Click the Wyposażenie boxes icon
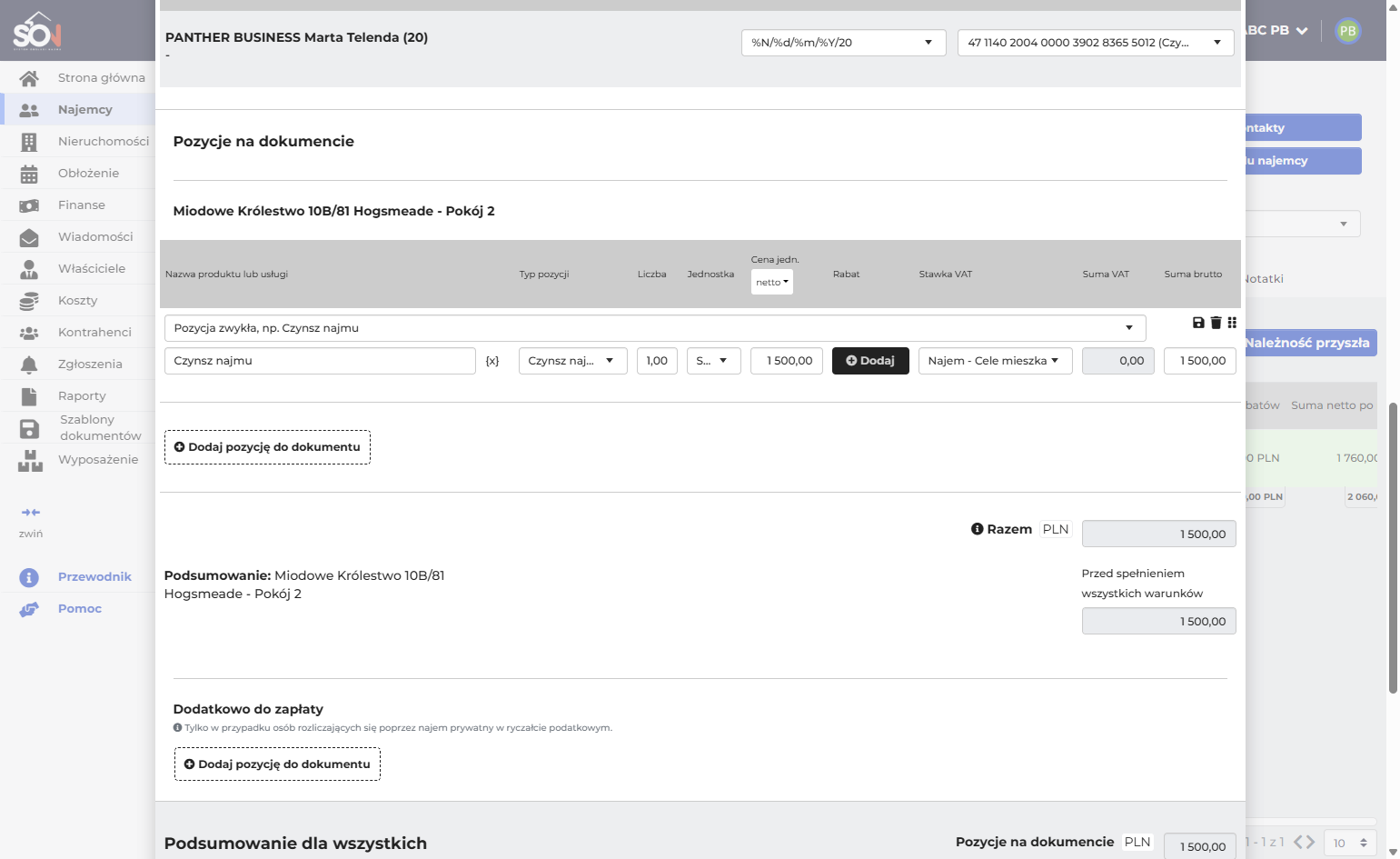Viewport: 1400px width, 859px height. 30,460
